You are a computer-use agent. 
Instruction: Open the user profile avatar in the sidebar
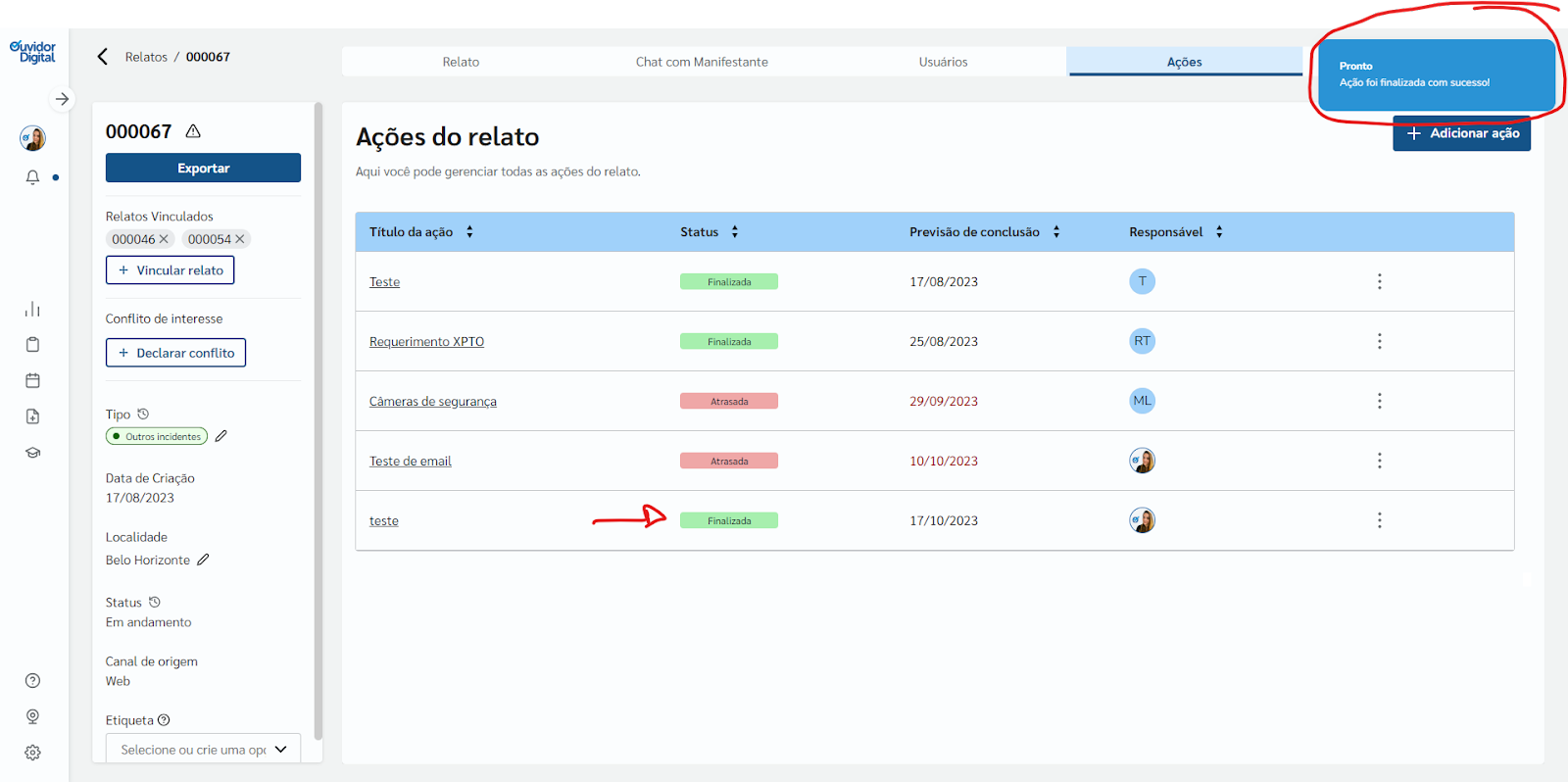pyautogui.click(x=33, y=138)
